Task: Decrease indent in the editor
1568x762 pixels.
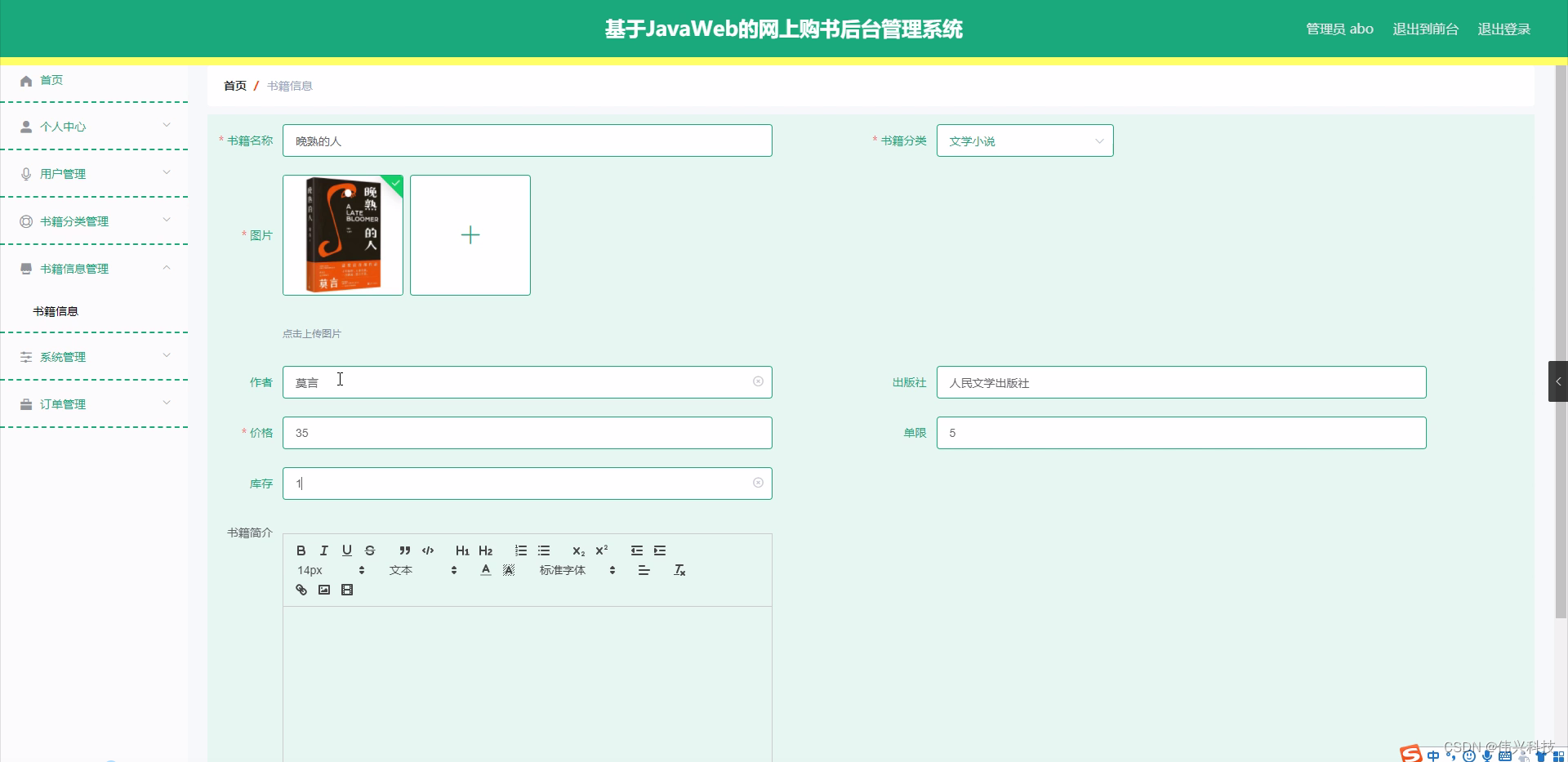Action: pos(636,550)
